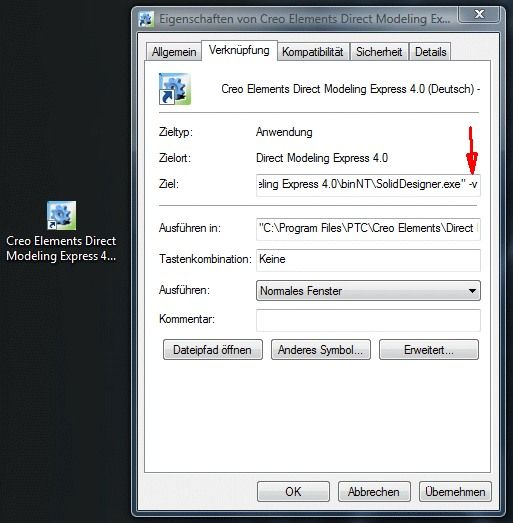Image resolution: width=513 pixels, height=523 pixels.
Task: Click the Dateipfad öffnen button
Action: pos(213,350)
